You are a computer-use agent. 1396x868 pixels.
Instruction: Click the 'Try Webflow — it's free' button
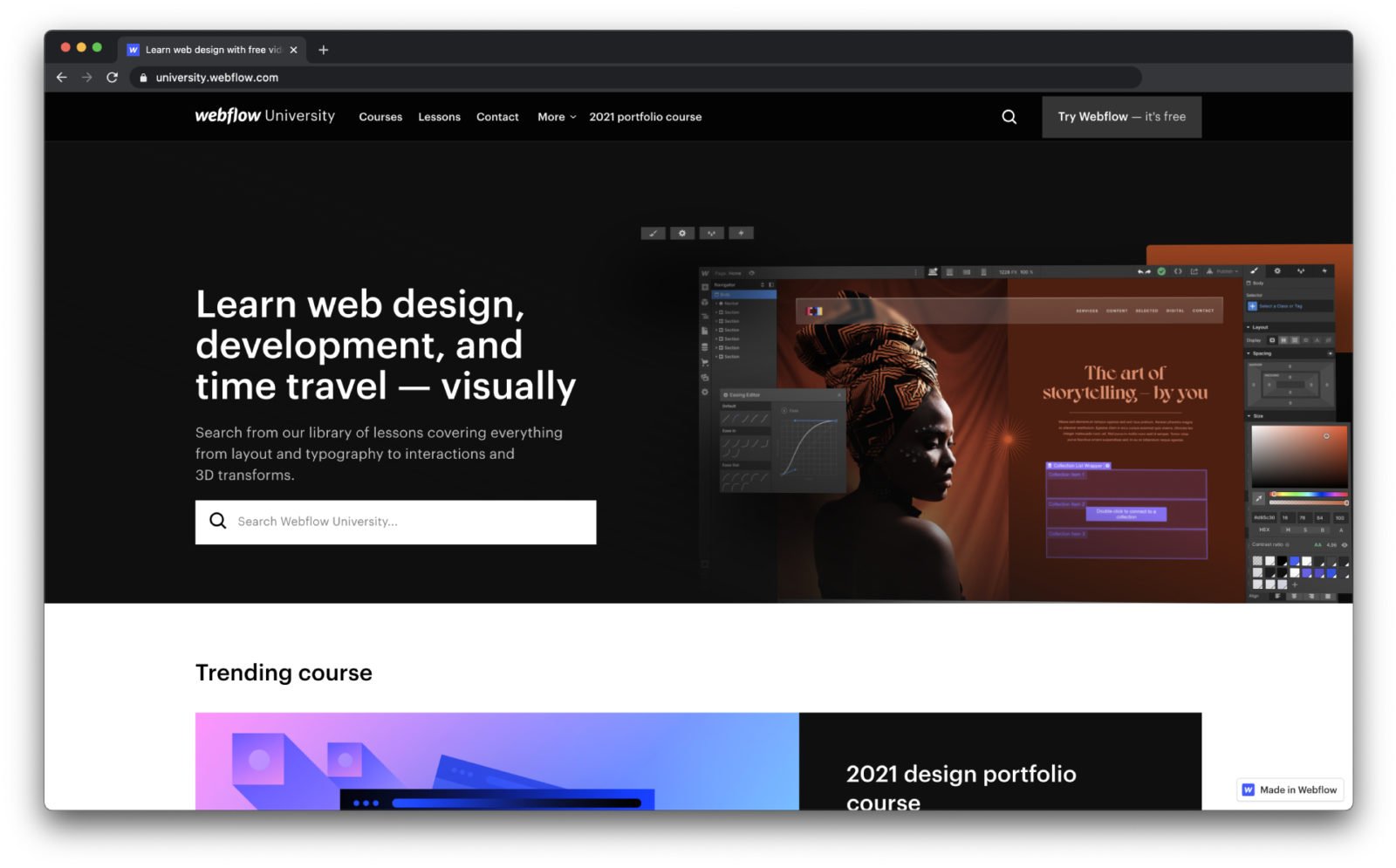1121,117
